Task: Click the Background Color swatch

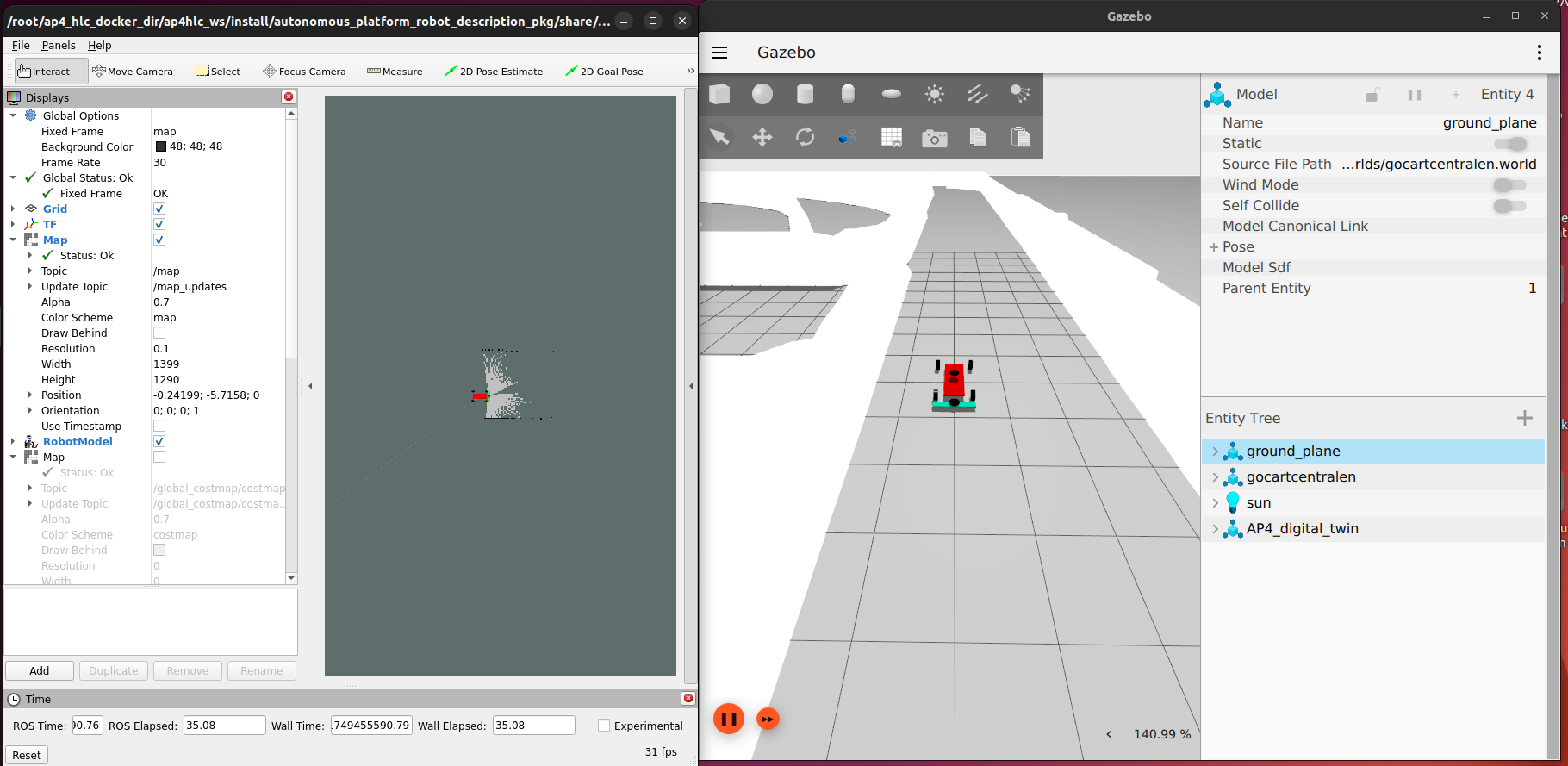Action: (x=160, y=146)
